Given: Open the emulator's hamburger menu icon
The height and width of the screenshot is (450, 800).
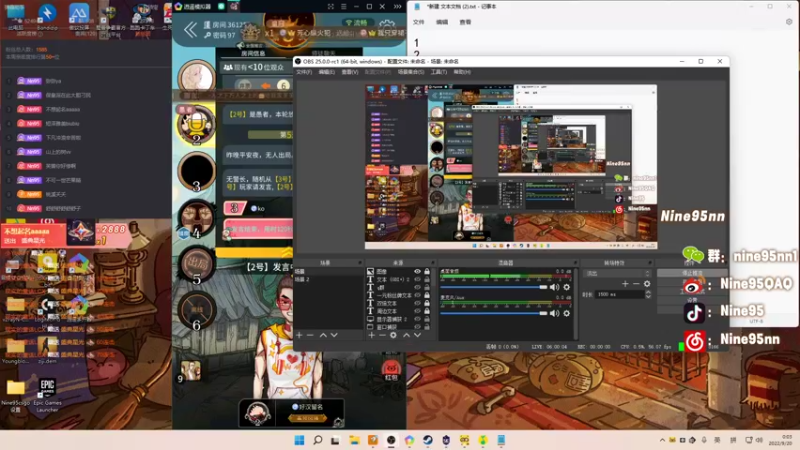Looking at the screenshot, I should coord(343,7).
